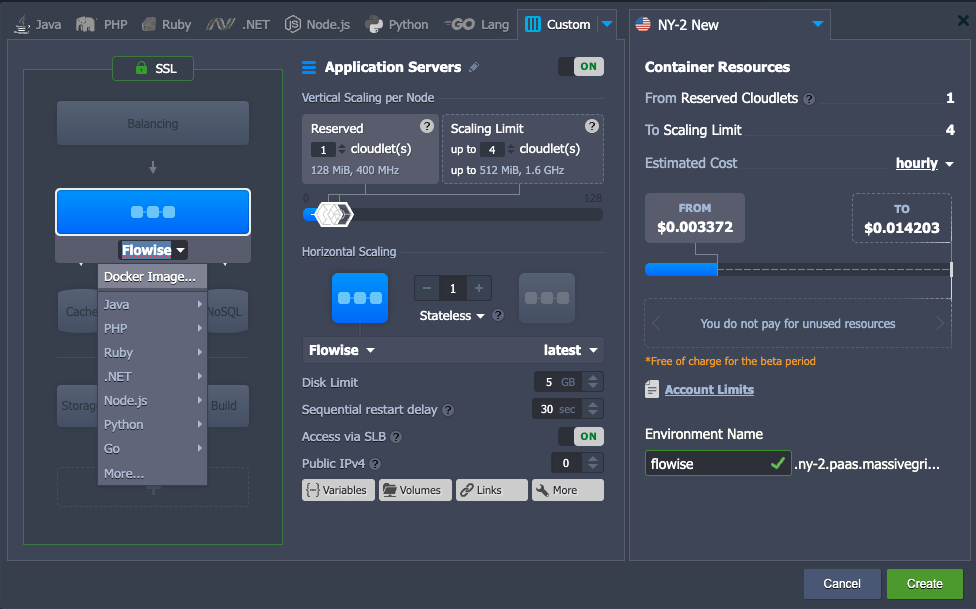Switch to the GO Lang tab
976x609 pixels.
tap(476, 25)
